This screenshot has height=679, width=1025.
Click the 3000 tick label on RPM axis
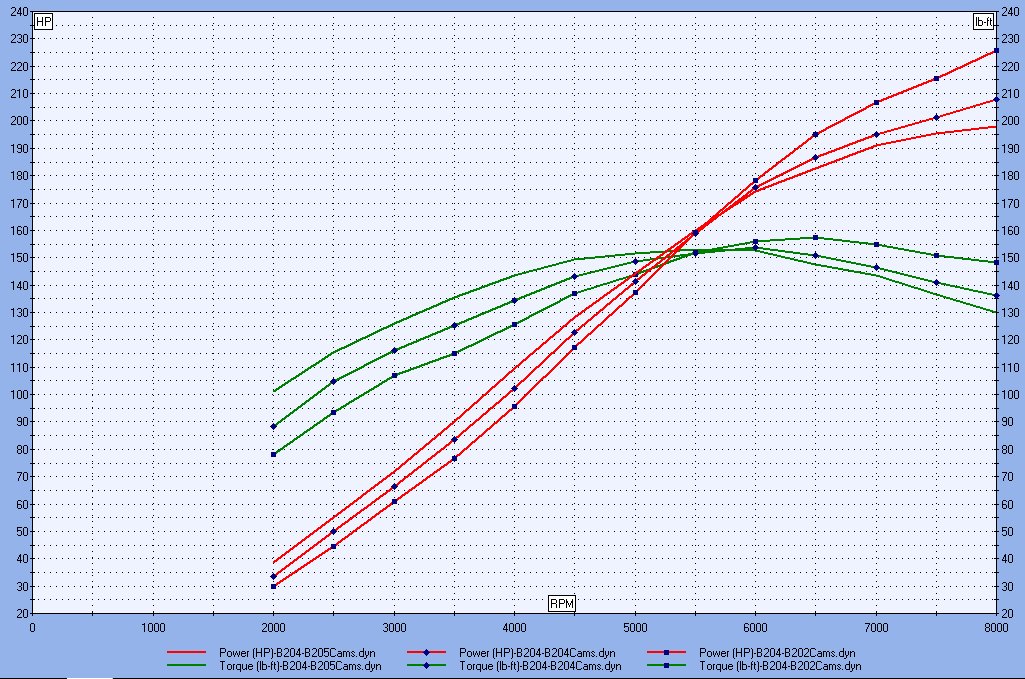394,628
